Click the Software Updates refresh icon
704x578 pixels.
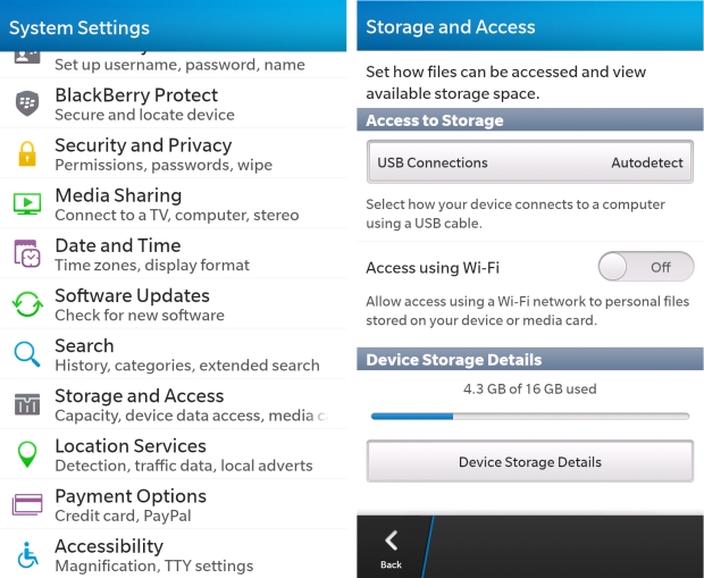point(27,304)
